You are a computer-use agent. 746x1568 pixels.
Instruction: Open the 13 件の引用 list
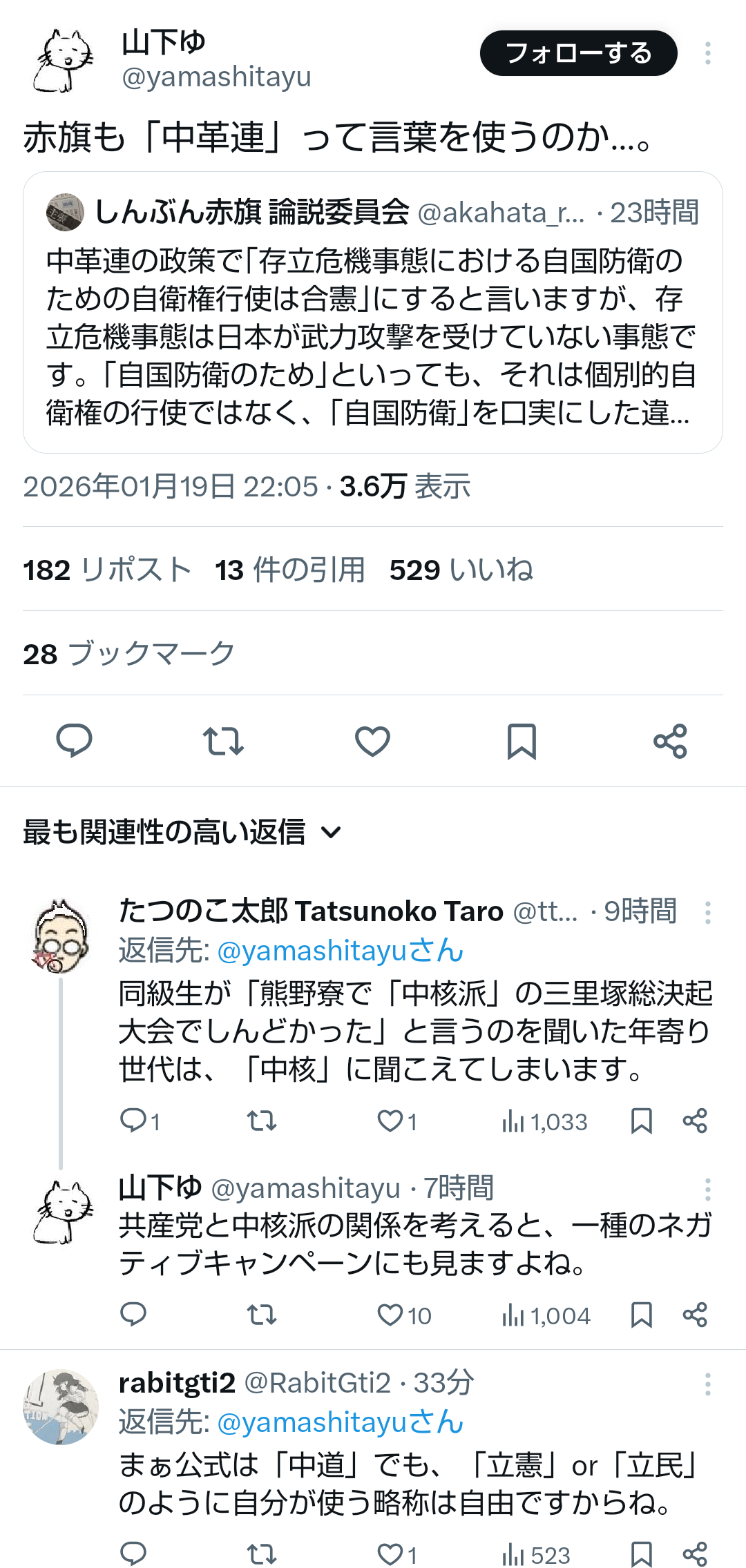(x=289, y=570)
